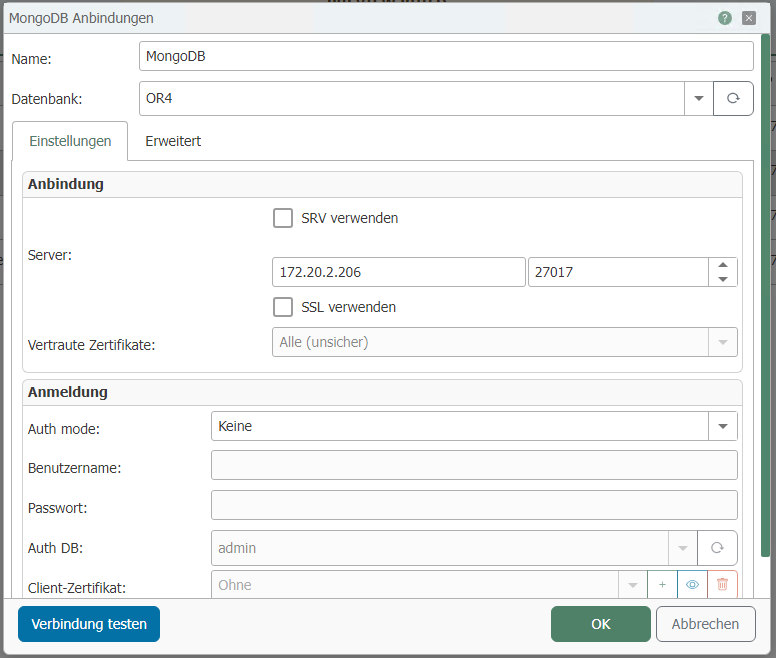776x658 pixels.
Task: Click the Benutzername input field
Action: 474,465
